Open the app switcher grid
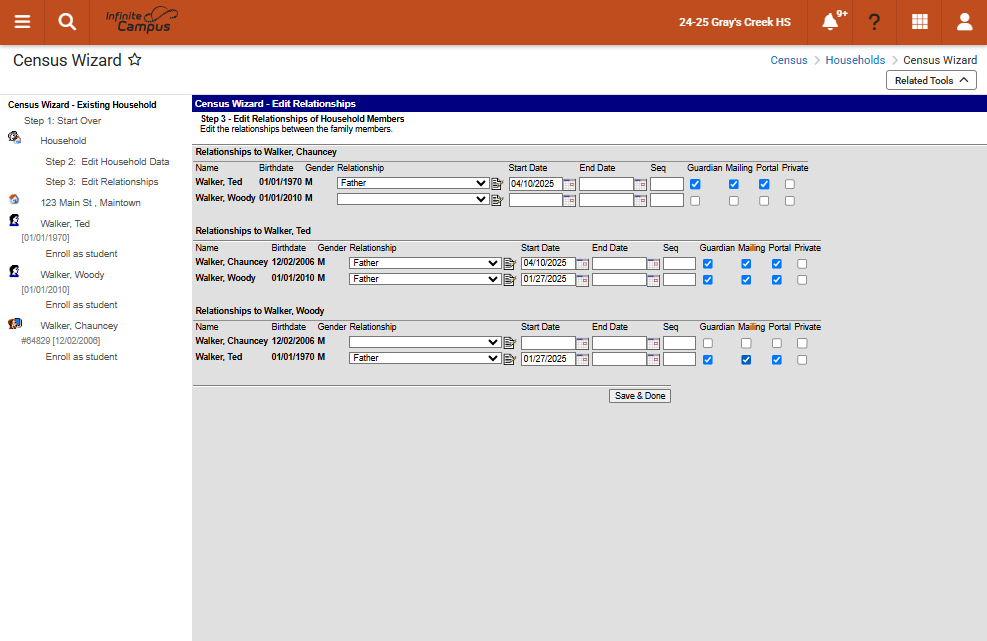 [920, 22]
